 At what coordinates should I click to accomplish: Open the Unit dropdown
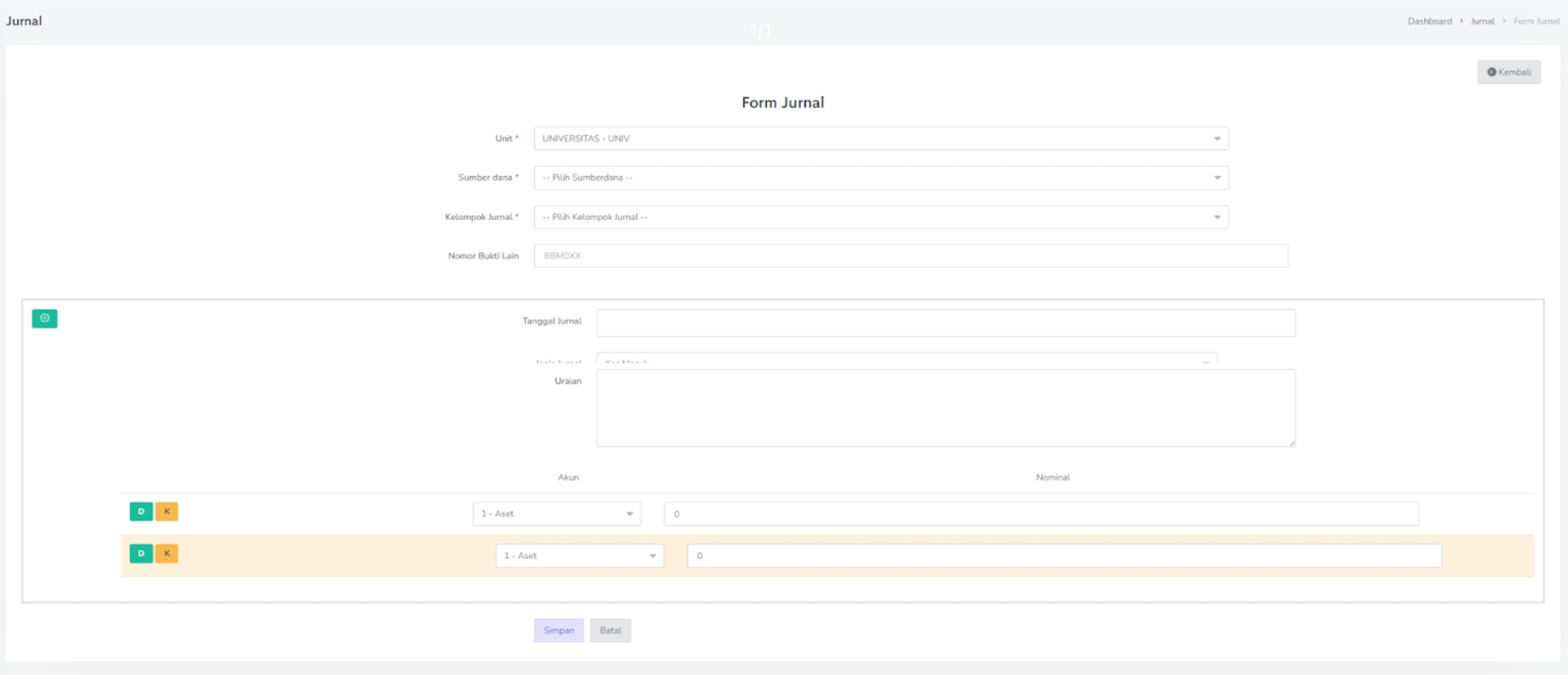(881, 139)
